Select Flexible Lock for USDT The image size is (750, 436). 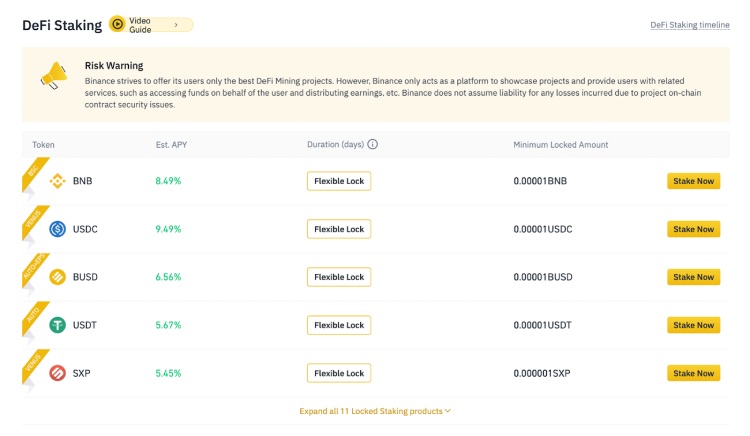(x=339, y=325)
